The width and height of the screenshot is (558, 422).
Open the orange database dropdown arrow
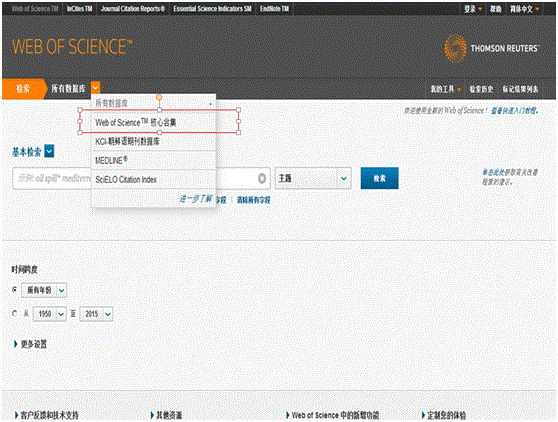(x=95, y=88)
